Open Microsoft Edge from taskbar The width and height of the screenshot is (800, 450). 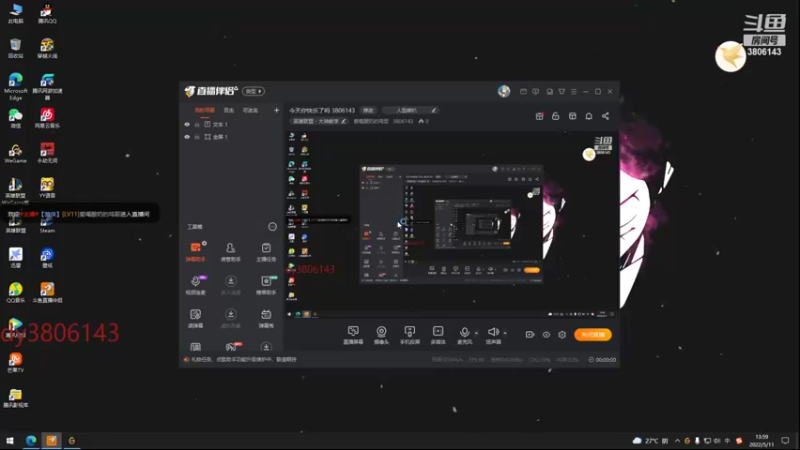click(x=31, y=440)
